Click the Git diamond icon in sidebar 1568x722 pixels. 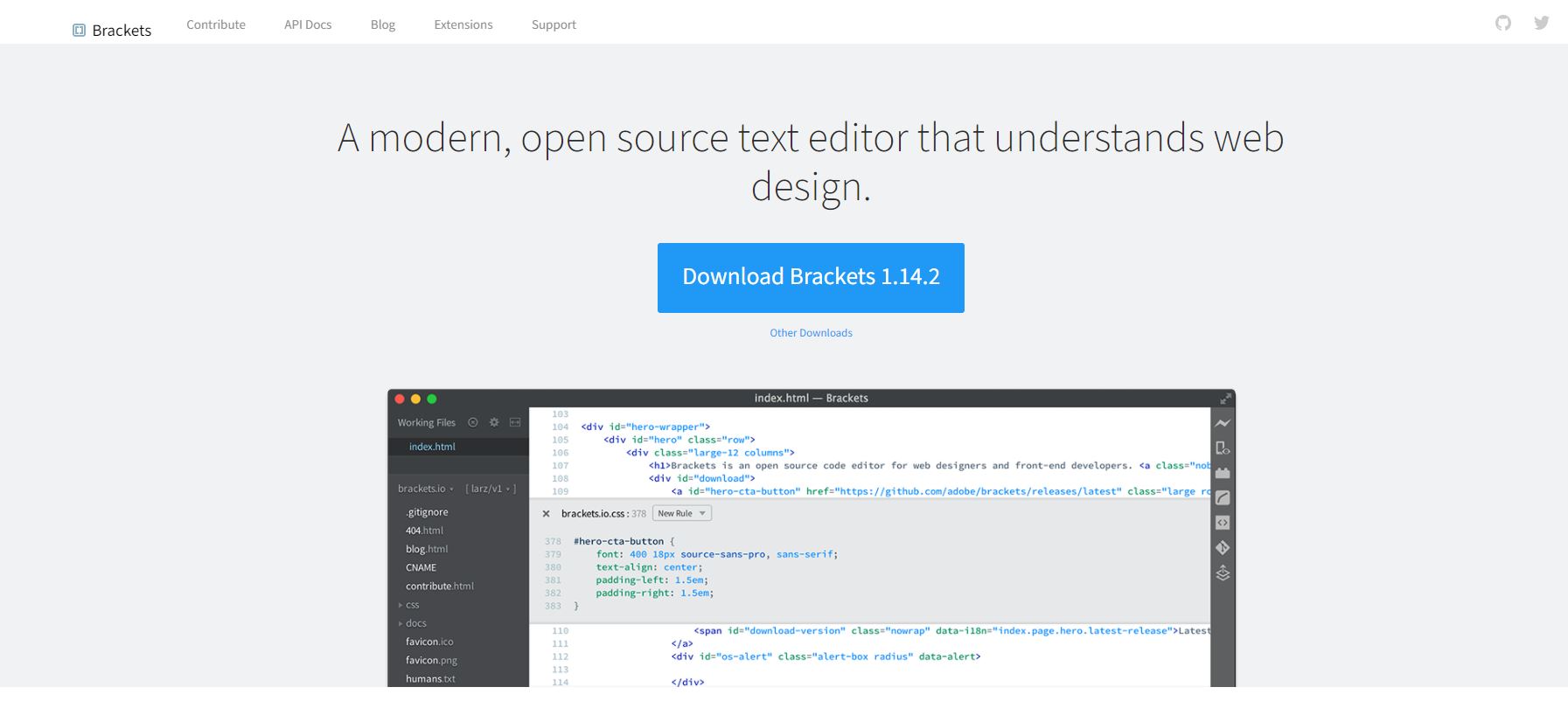coord(1223,548)
